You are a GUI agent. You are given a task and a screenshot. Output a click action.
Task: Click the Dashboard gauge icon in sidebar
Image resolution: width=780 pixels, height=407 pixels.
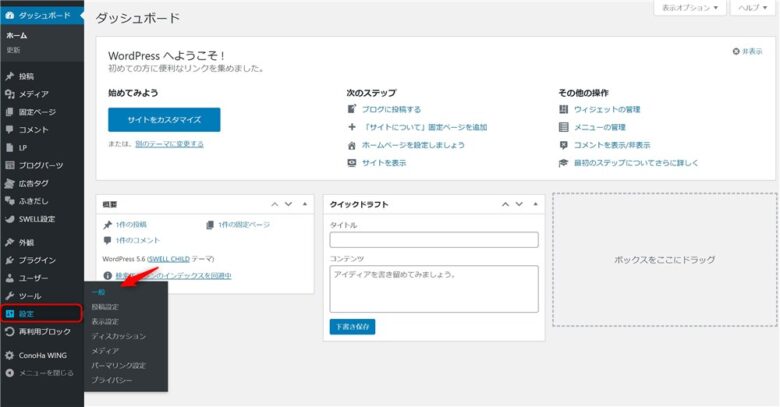point(9,15)
